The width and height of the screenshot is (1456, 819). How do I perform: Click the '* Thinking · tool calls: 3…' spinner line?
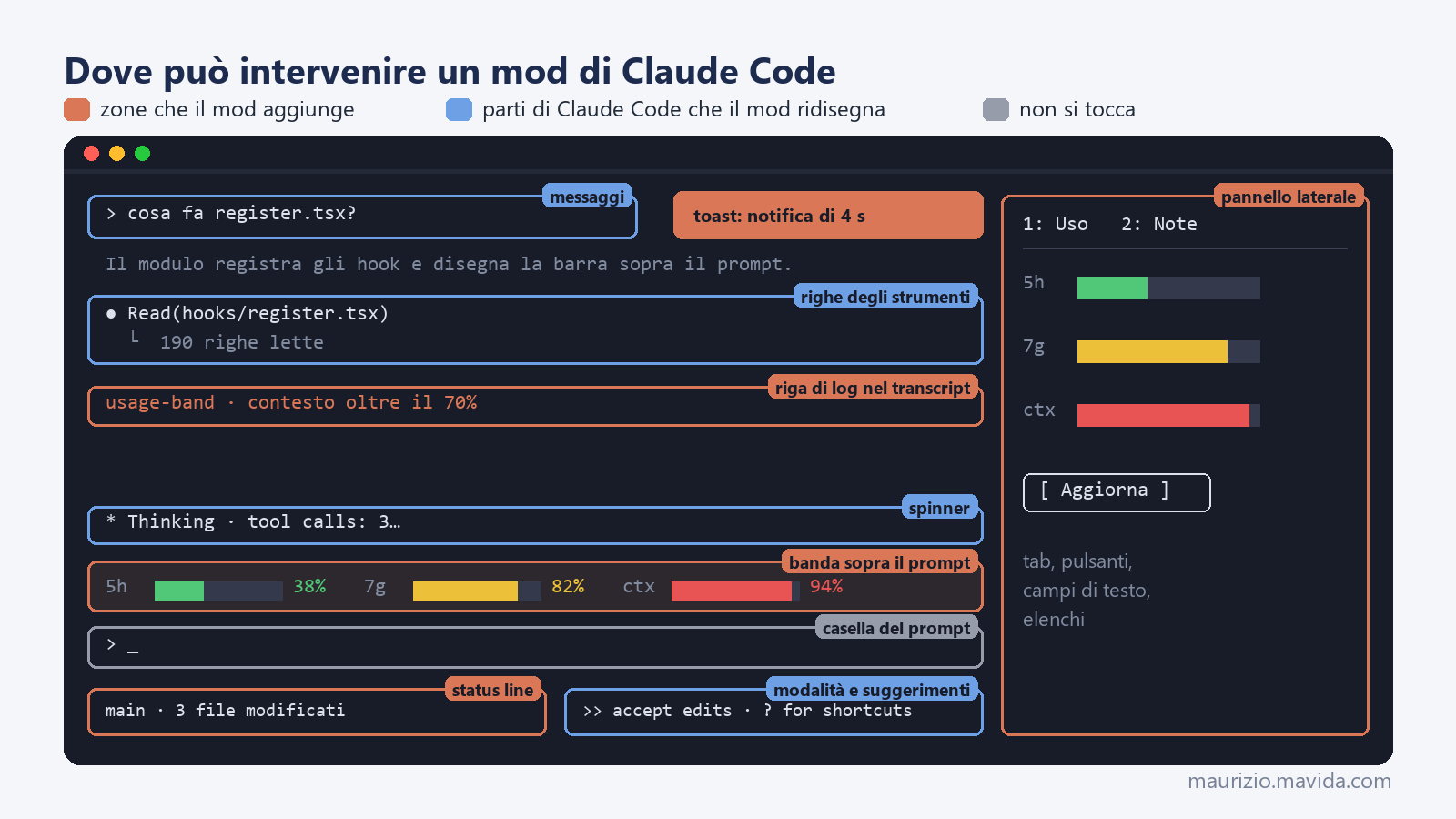pyautogui.click(x=253, y=521)
